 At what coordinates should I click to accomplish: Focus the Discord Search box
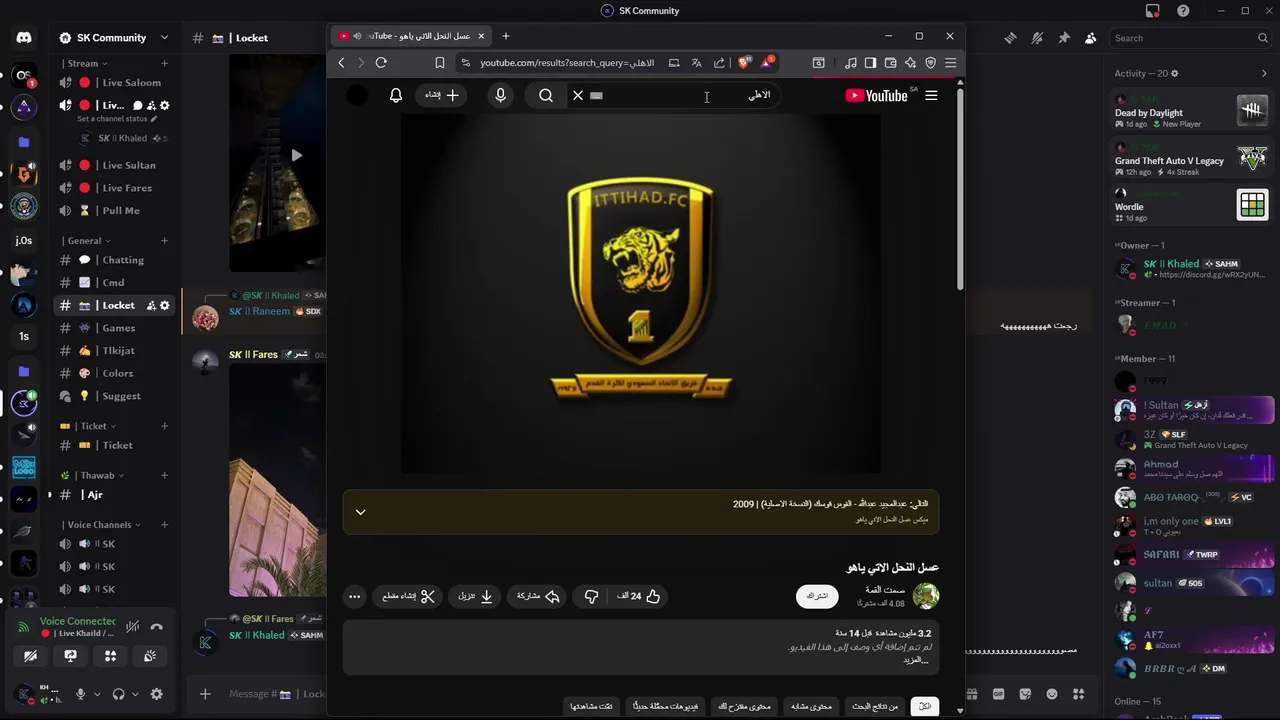pyautogui.click(x=1191, y=38)
